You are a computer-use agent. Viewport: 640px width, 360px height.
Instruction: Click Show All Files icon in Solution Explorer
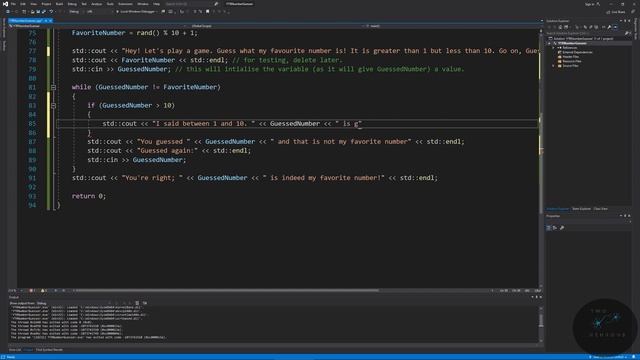596,27
